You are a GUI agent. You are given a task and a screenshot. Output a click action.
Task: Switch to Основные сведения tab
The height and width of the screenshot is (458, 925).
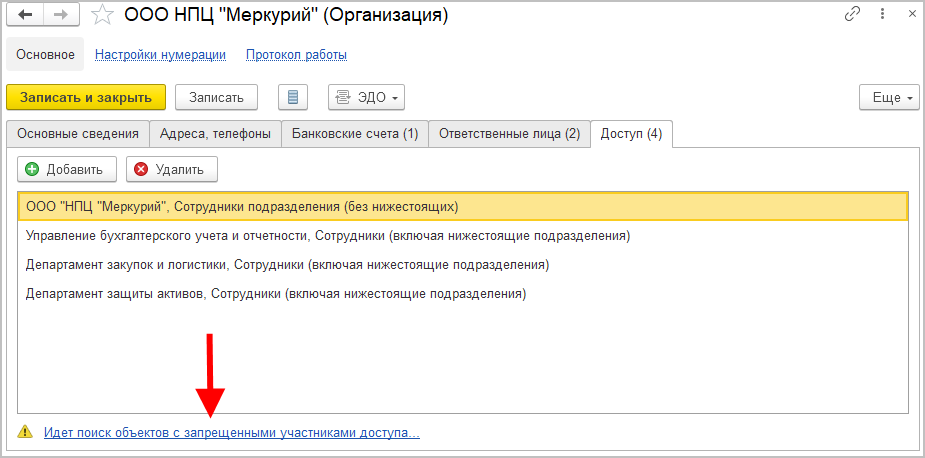78,134
